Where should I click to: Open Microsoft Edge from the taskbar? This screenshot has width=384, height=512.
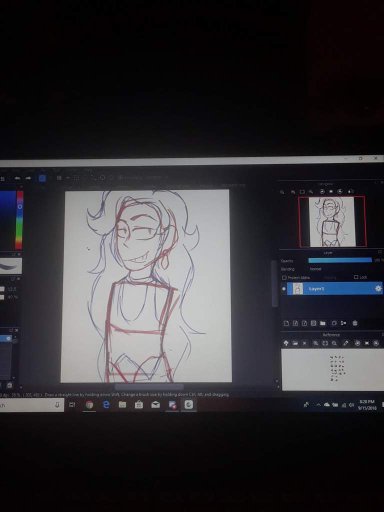106,405
